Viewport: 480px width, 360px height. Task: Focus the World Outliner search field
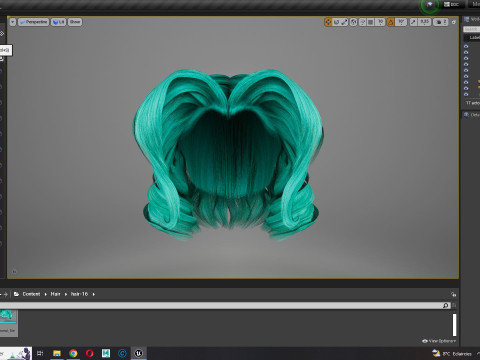(x=471, y=29)
